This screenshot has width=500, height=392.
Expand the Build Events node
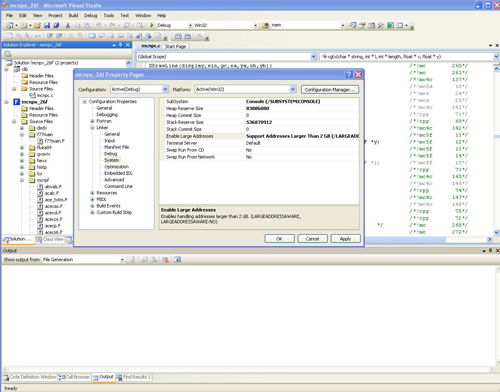point(92,206)
